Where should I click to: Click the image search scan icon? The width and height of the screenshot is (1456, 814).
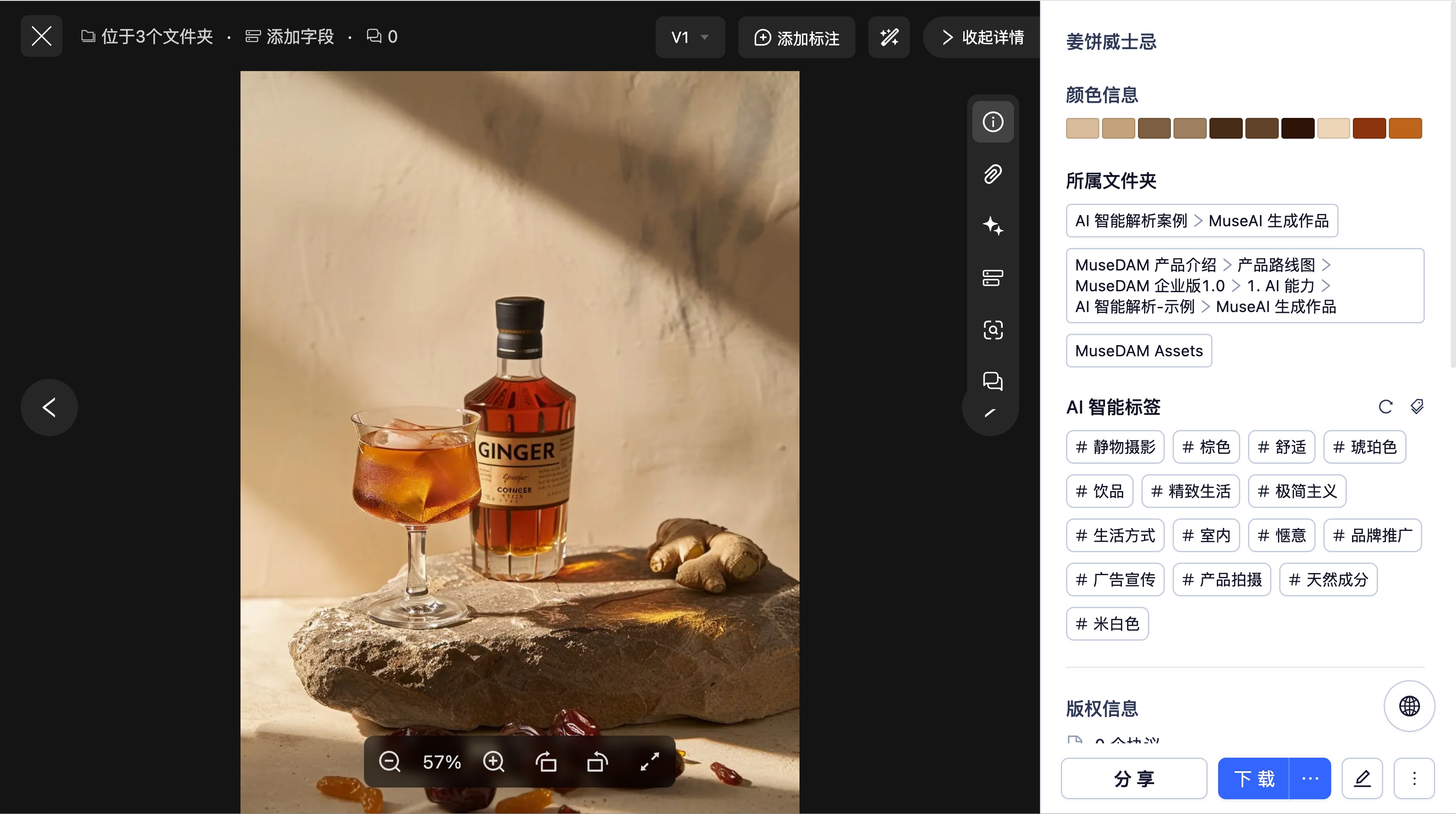click(992, 329)
